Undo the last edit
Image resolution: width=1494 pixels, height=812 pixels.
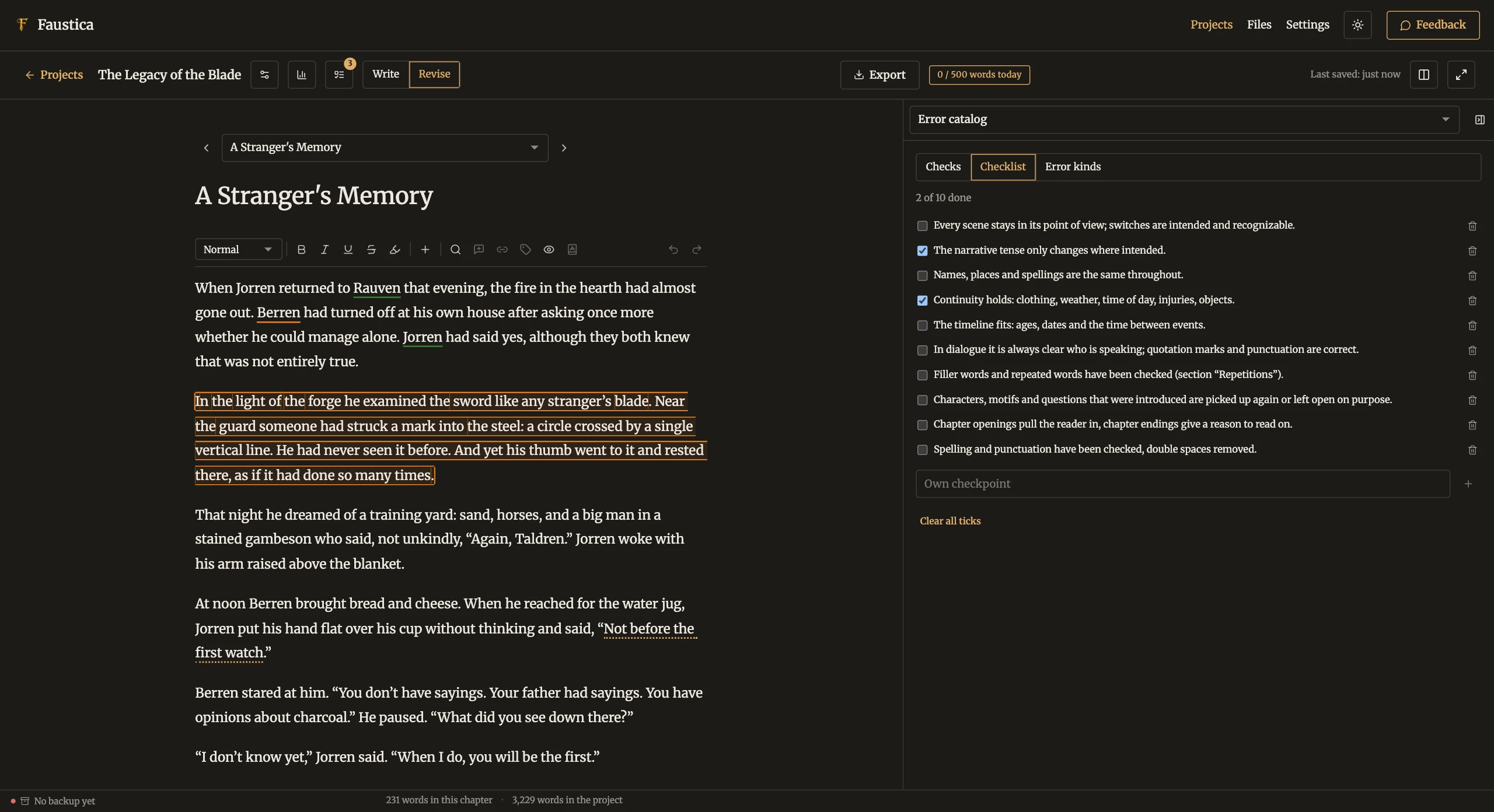click(673, 250)
